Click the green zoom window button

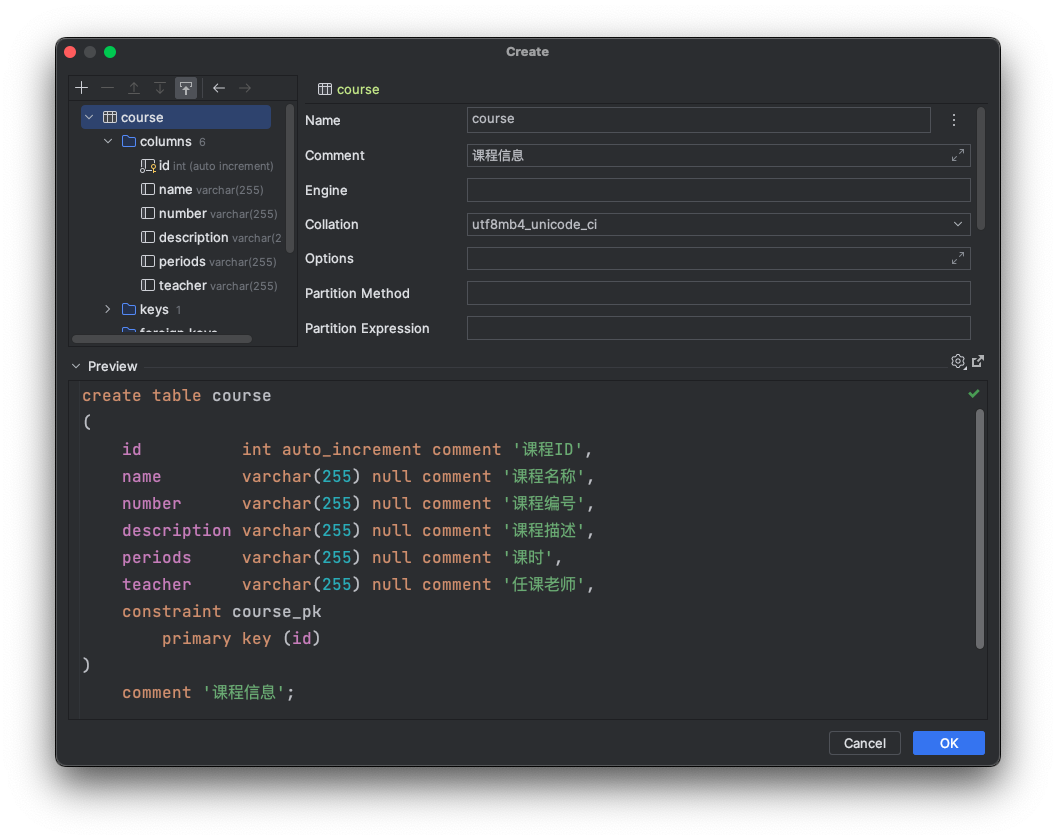(110, 52)
